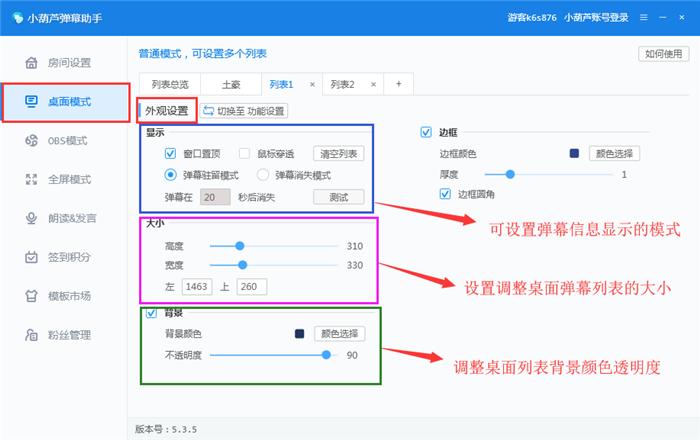
Task: Toggle the 窗口置顶 checkbox
Action: pos(170,153)
